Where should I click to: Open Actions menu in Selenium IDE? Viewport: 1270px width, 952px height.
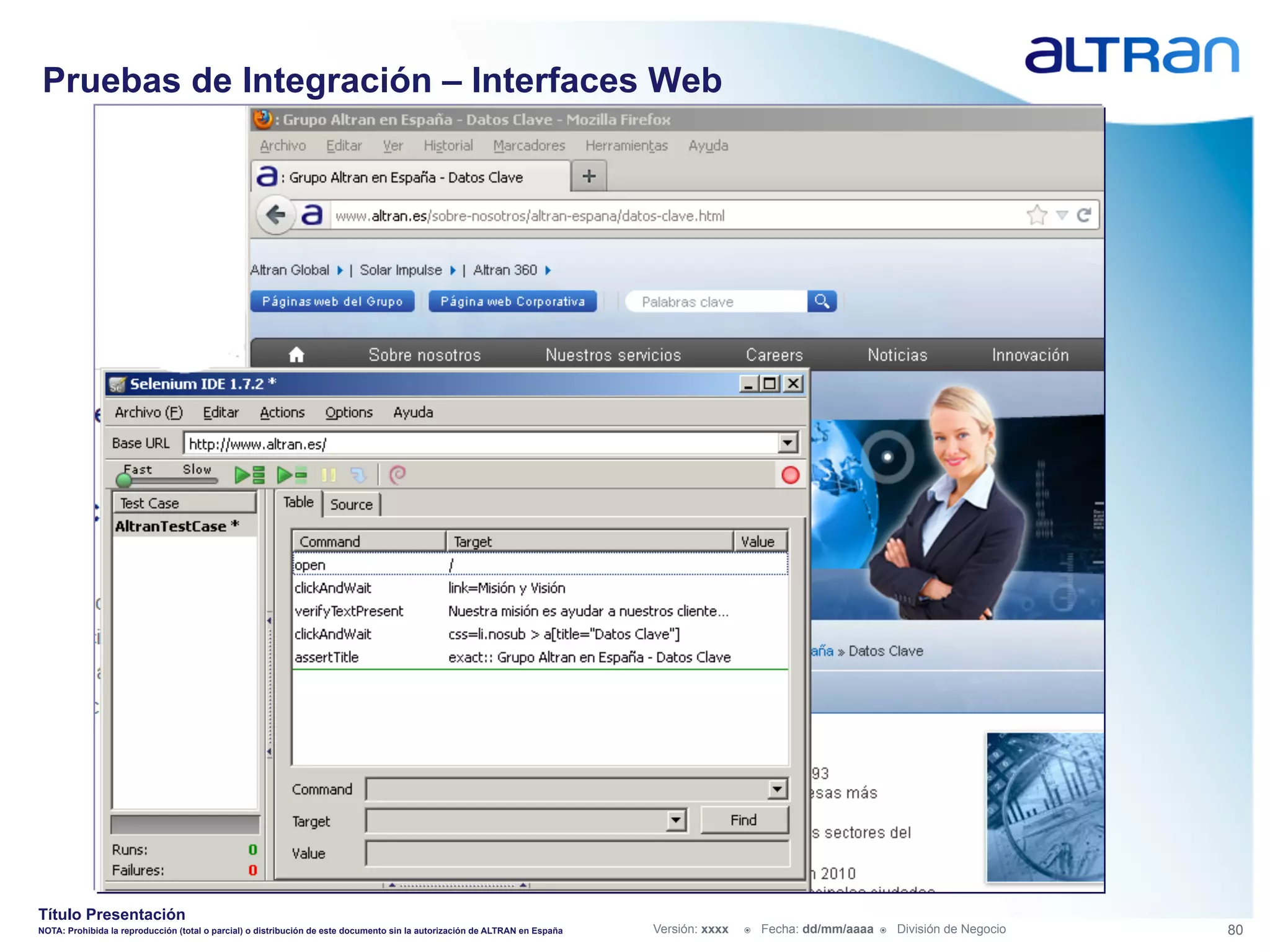point(282,412)
